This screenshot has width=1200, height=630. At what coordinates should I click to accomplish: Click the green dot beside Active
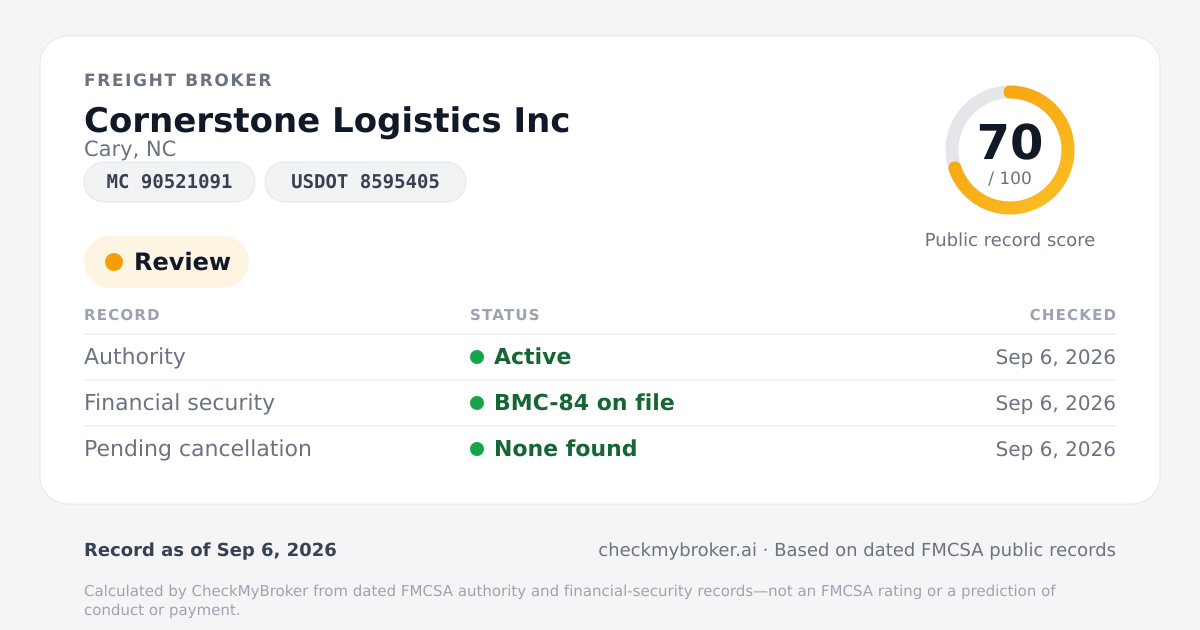click(477, 357)
